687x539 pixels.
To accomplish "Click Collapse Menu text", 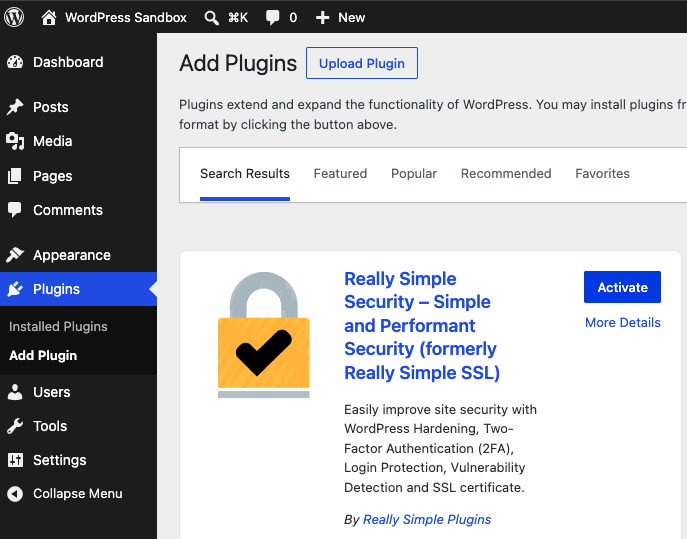I will pos(78,494).
